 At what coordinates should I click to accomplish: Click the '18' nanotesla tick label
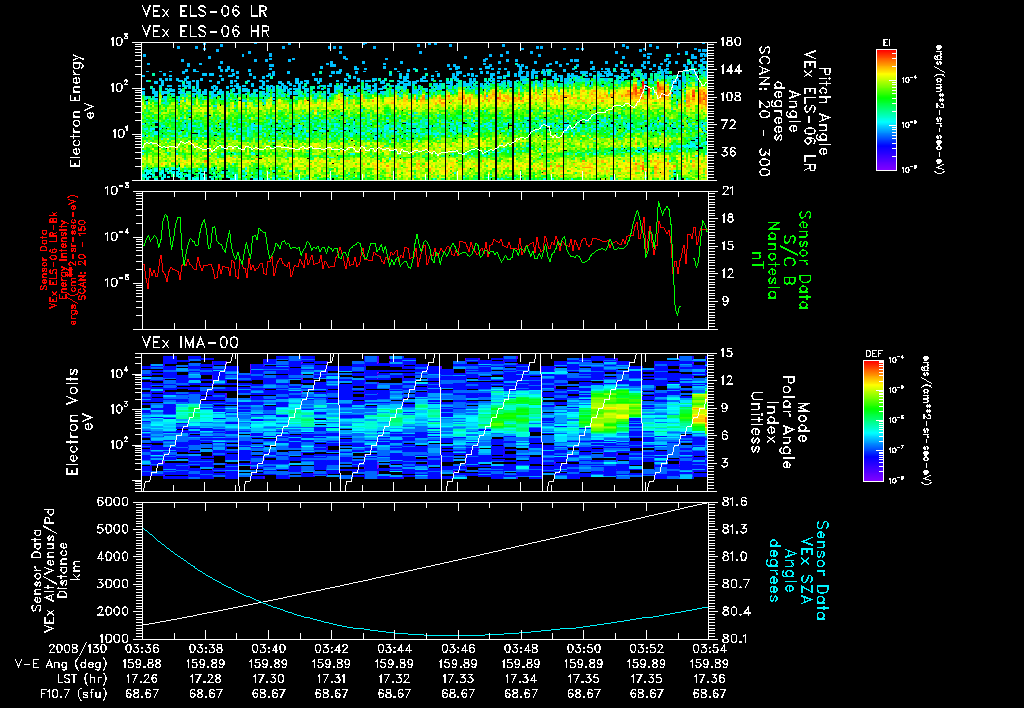pyautogui.click(x=728, y=218)
